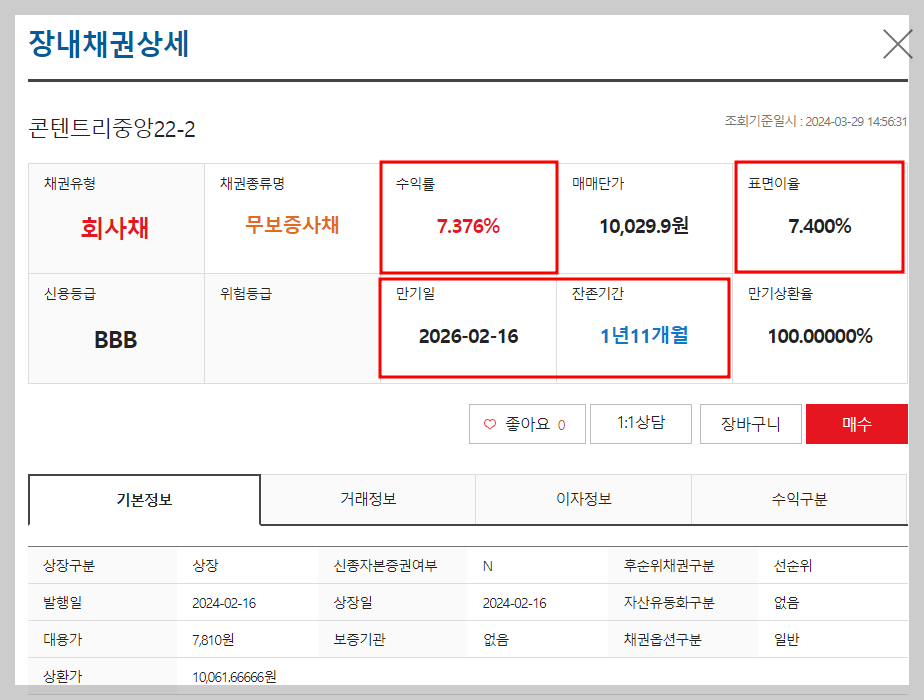Click the 후순위채권구분 label
The width and height of the screenshot is (924, 700).
click(669, 566)
